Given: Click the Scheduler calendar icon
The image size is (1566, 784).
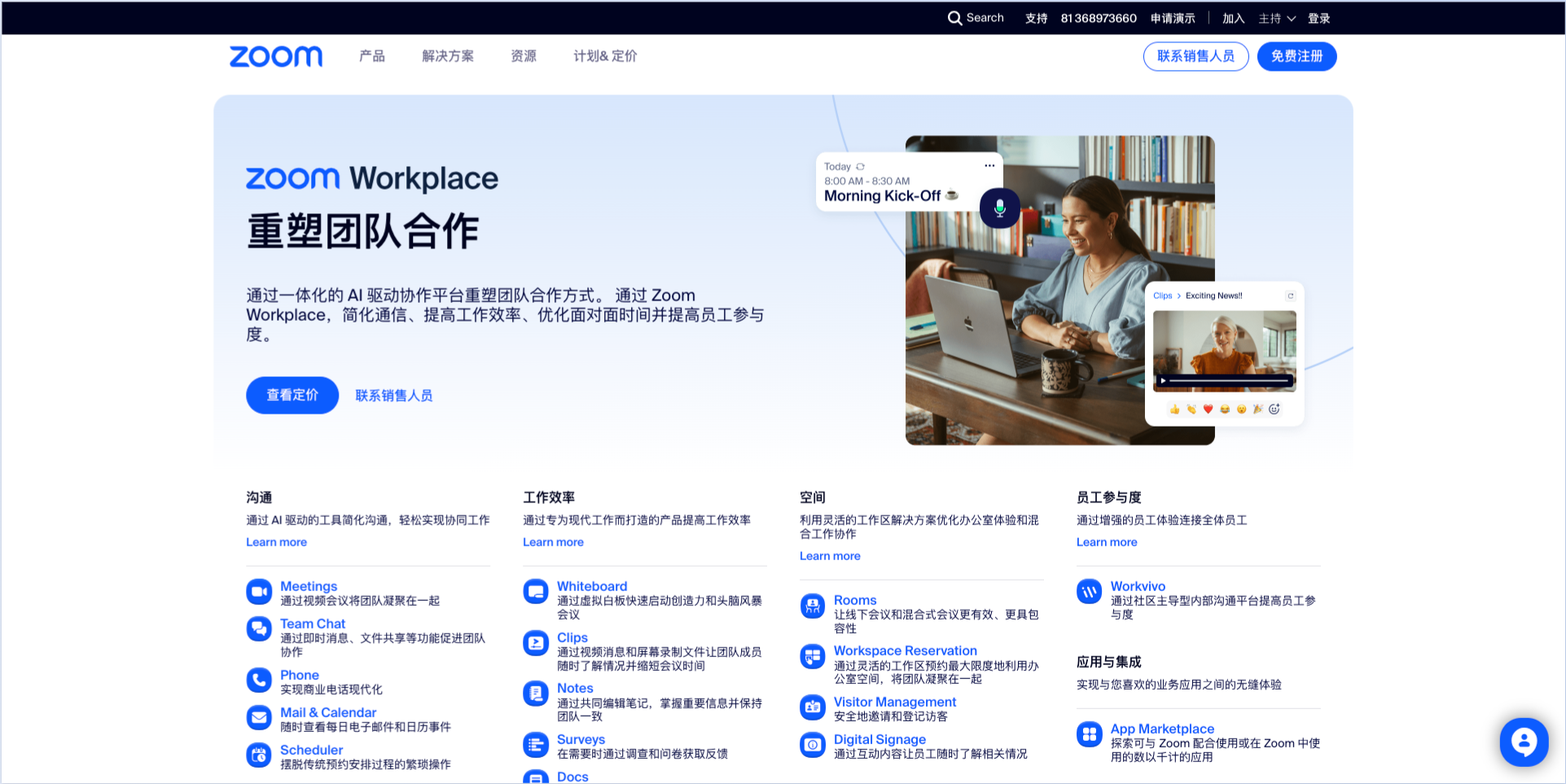Looking at the screenshot, I should [x=259, y=756].
